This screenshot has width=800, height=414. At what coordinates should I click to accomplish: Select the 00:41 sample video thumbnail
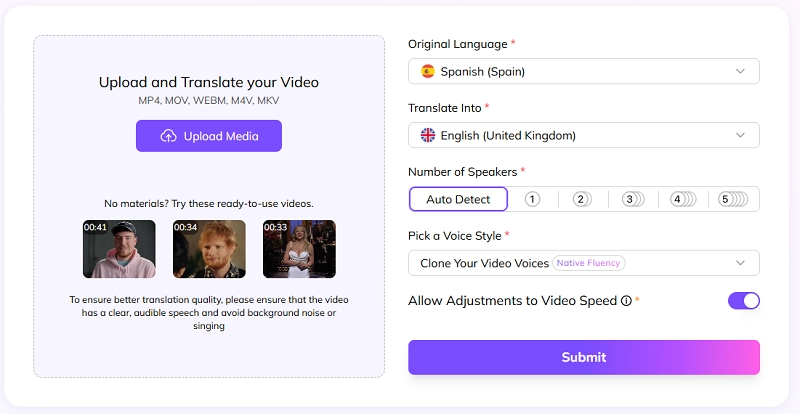(x=119, y=249)
